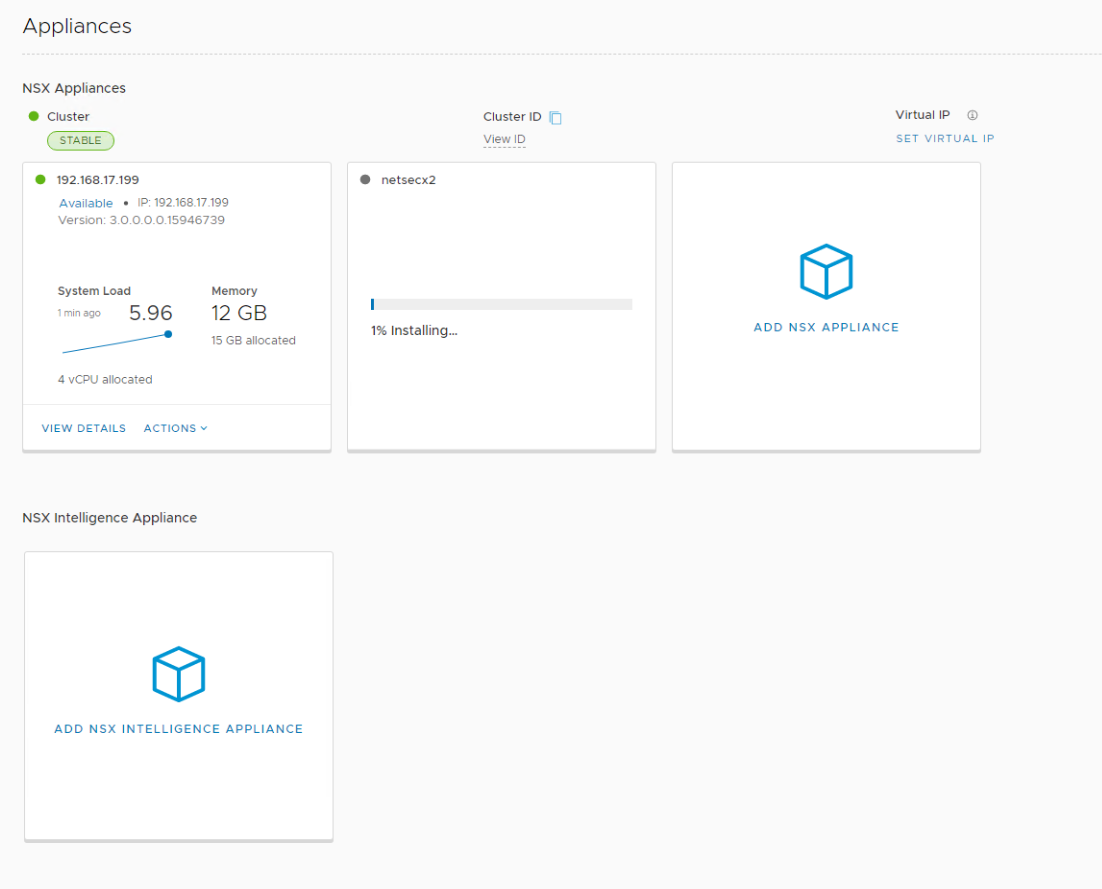Click the green status dot for 192.168.17.199
This screenshot has height=889, width=1102.
point(41,180)
